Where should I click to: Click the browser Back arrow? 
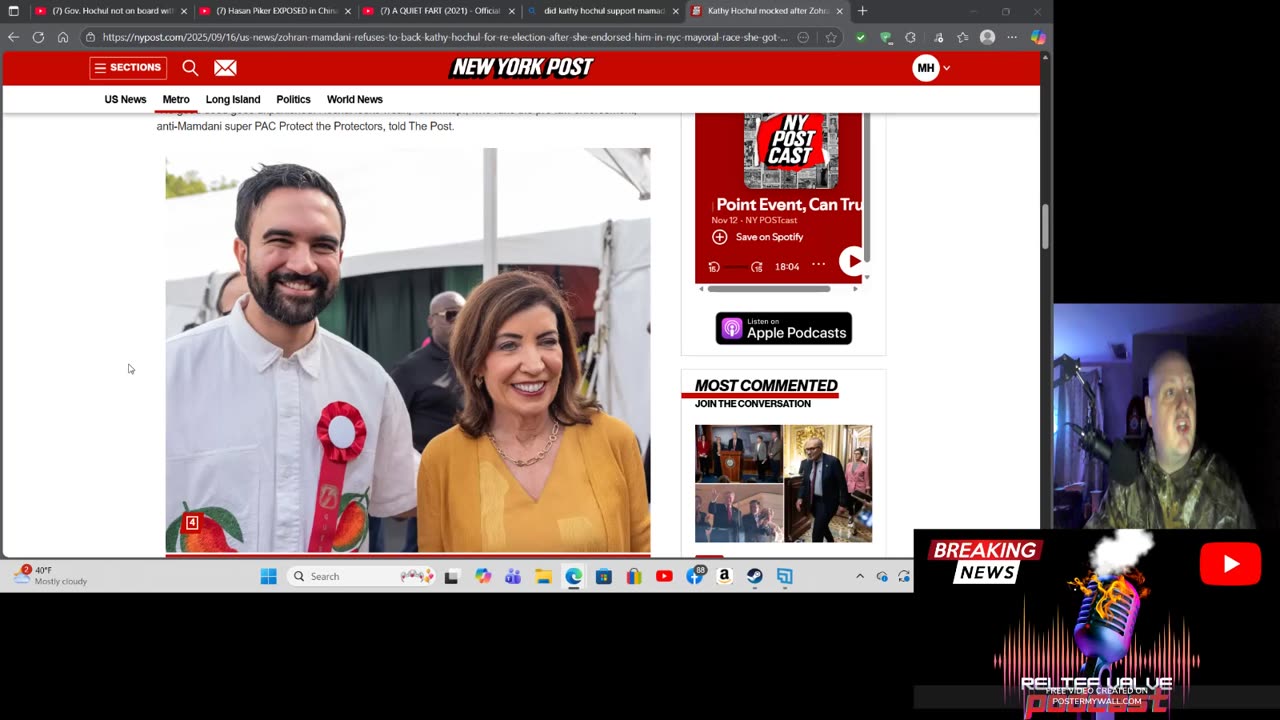(13, 37)
